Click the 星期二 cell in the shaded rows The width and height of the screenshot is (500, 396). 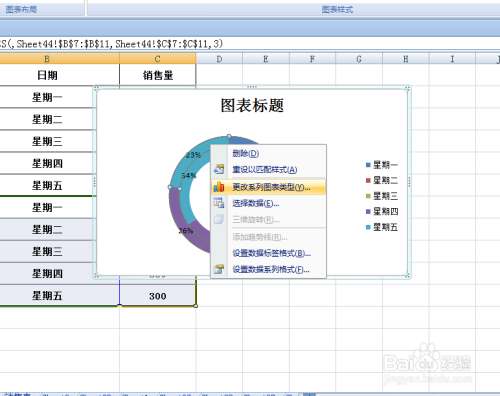click(47, 229)
